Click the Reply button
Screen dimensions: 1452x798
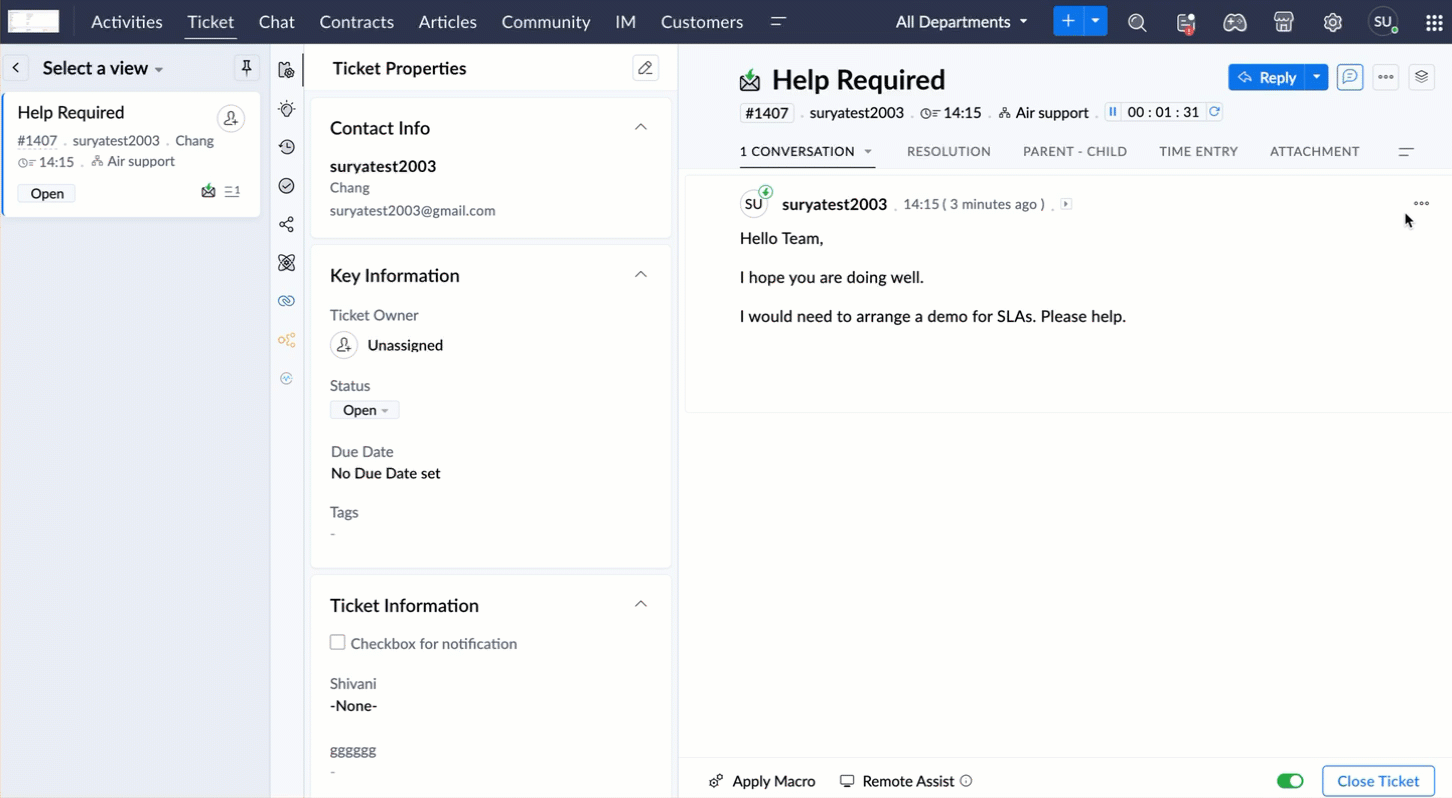pyautogui.click(x=1267, y=77)
